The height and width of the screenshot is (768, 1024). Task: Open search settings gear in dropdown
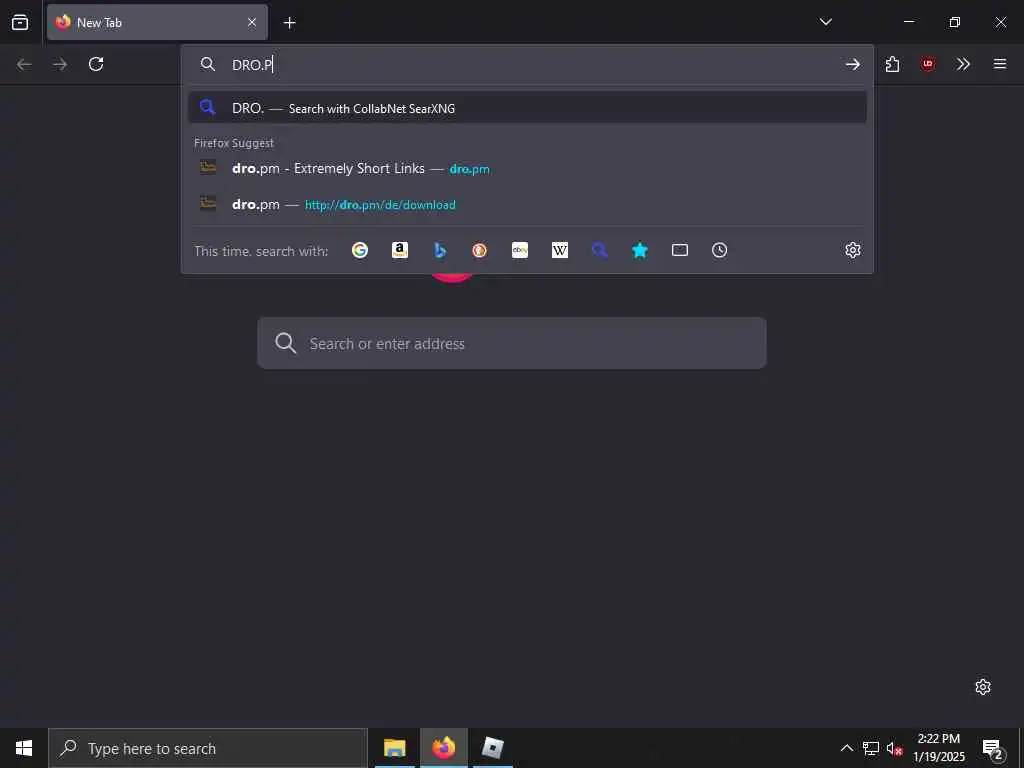click(x=852, y=250)
